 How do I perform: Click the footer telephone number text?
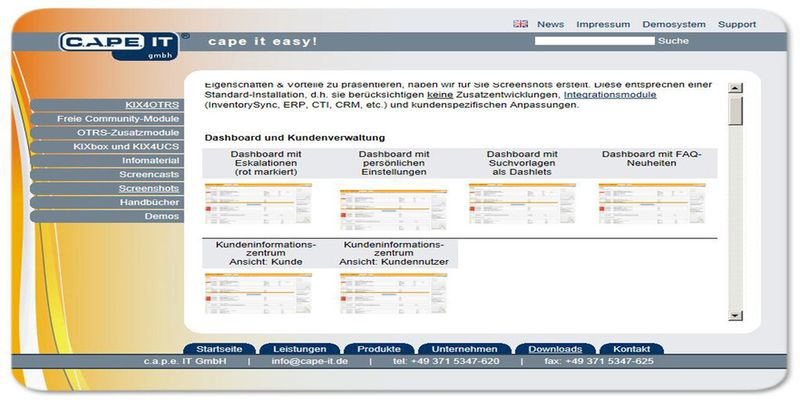coord(446,361)
